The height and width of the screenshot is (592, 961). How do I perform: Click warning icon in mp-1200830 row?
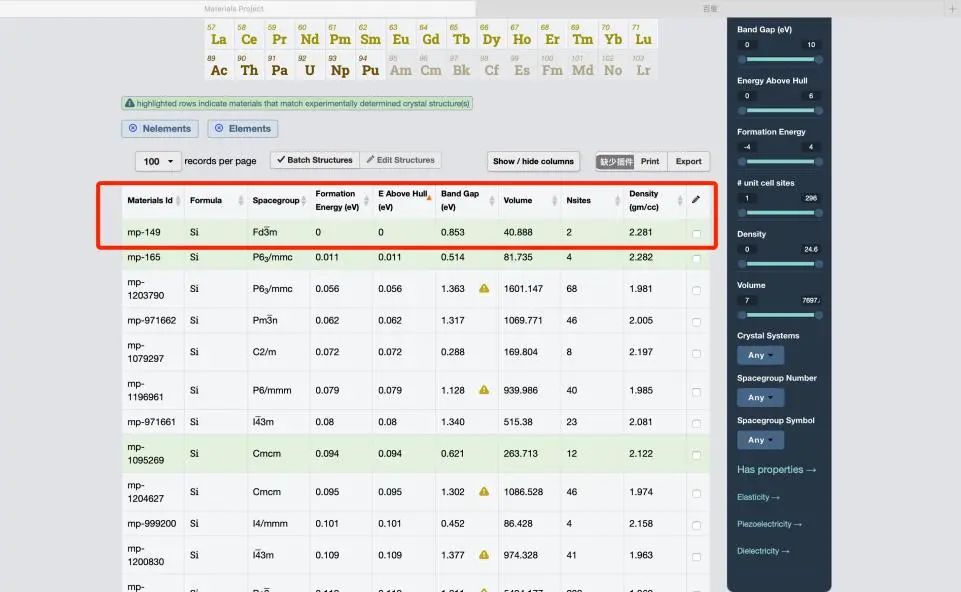click(484, 555)
